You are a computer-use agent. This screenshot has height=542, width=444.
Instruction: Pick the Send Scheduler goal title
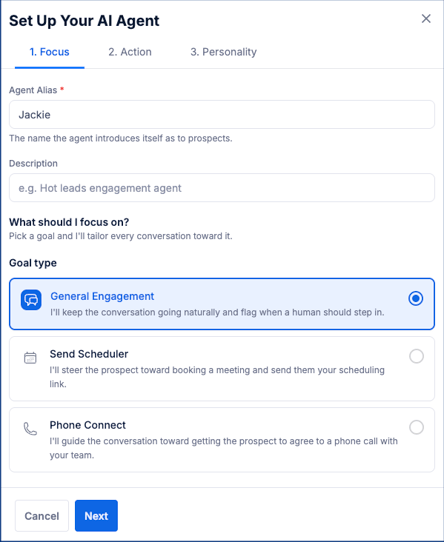coord(89,354)
